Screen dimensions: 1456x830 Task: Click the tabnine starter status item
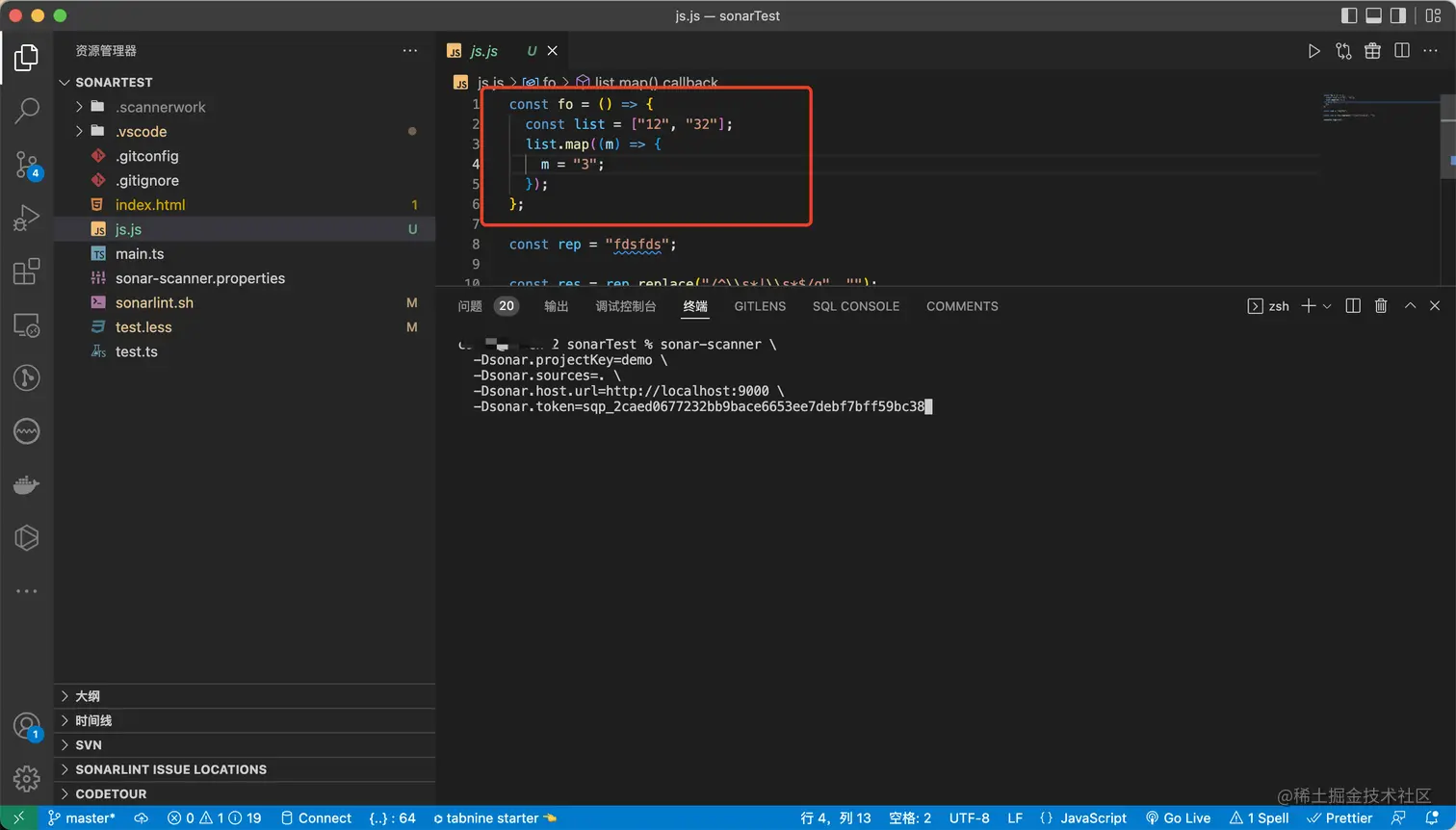coord(495,817)
